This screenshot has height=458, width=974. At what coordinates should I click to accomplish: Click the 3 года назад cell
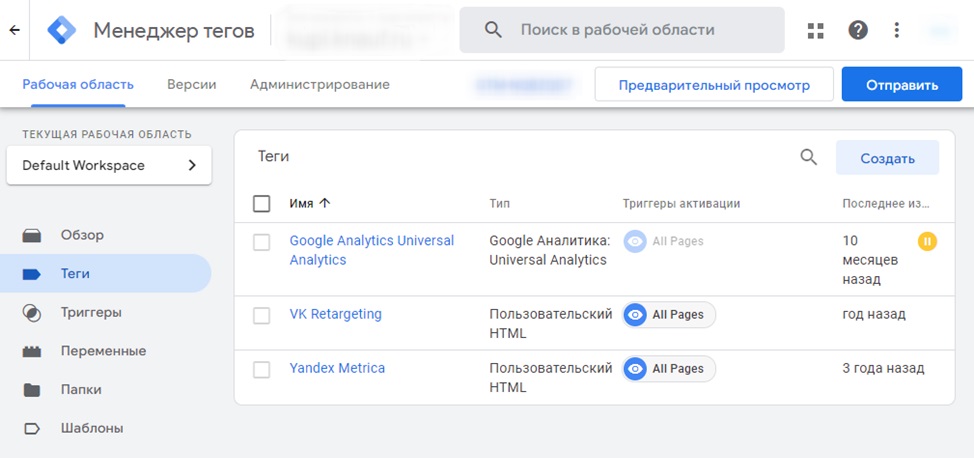[883, 369]
